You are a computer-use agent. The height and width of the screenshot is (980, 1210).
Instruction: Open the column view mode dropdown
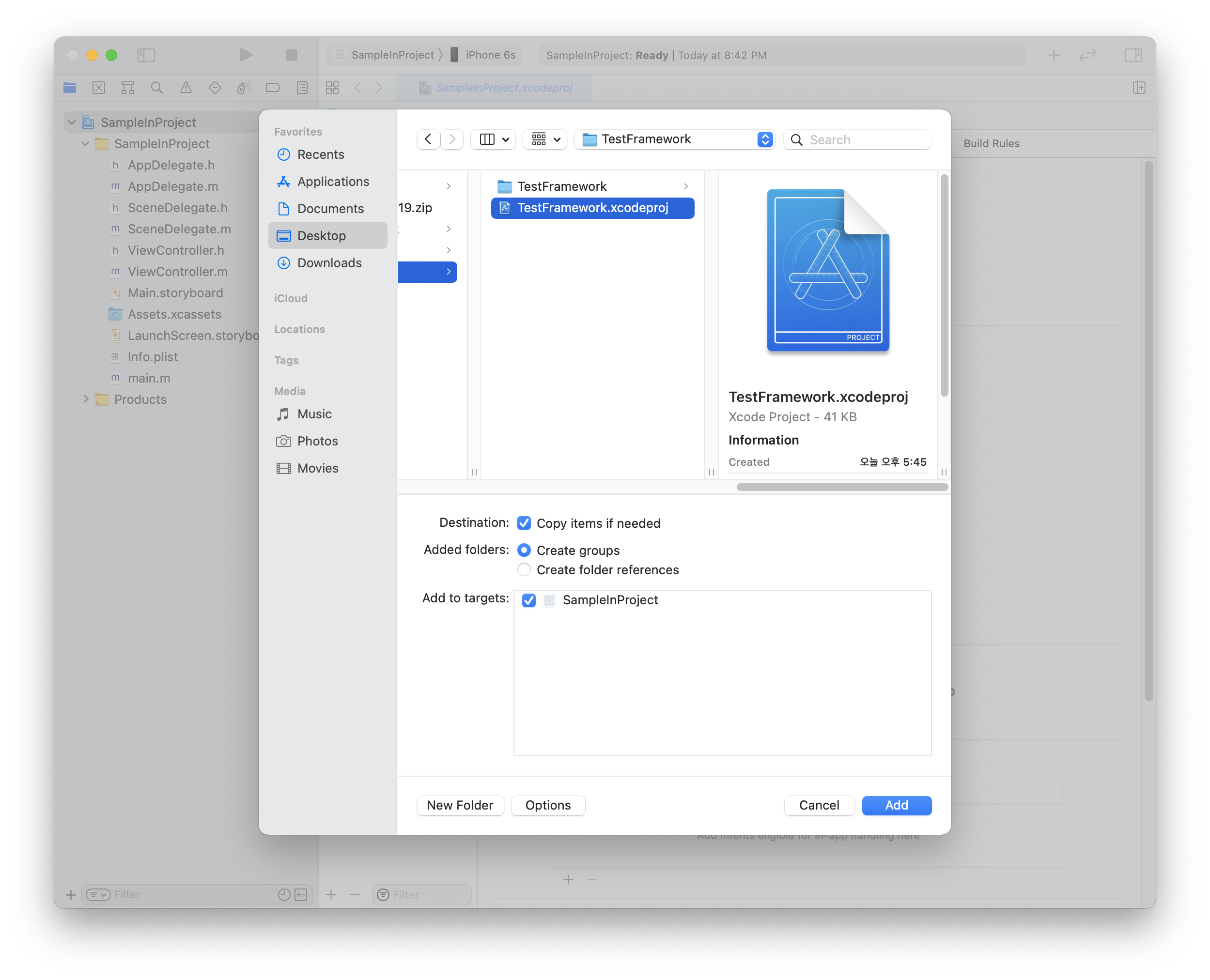493,139
